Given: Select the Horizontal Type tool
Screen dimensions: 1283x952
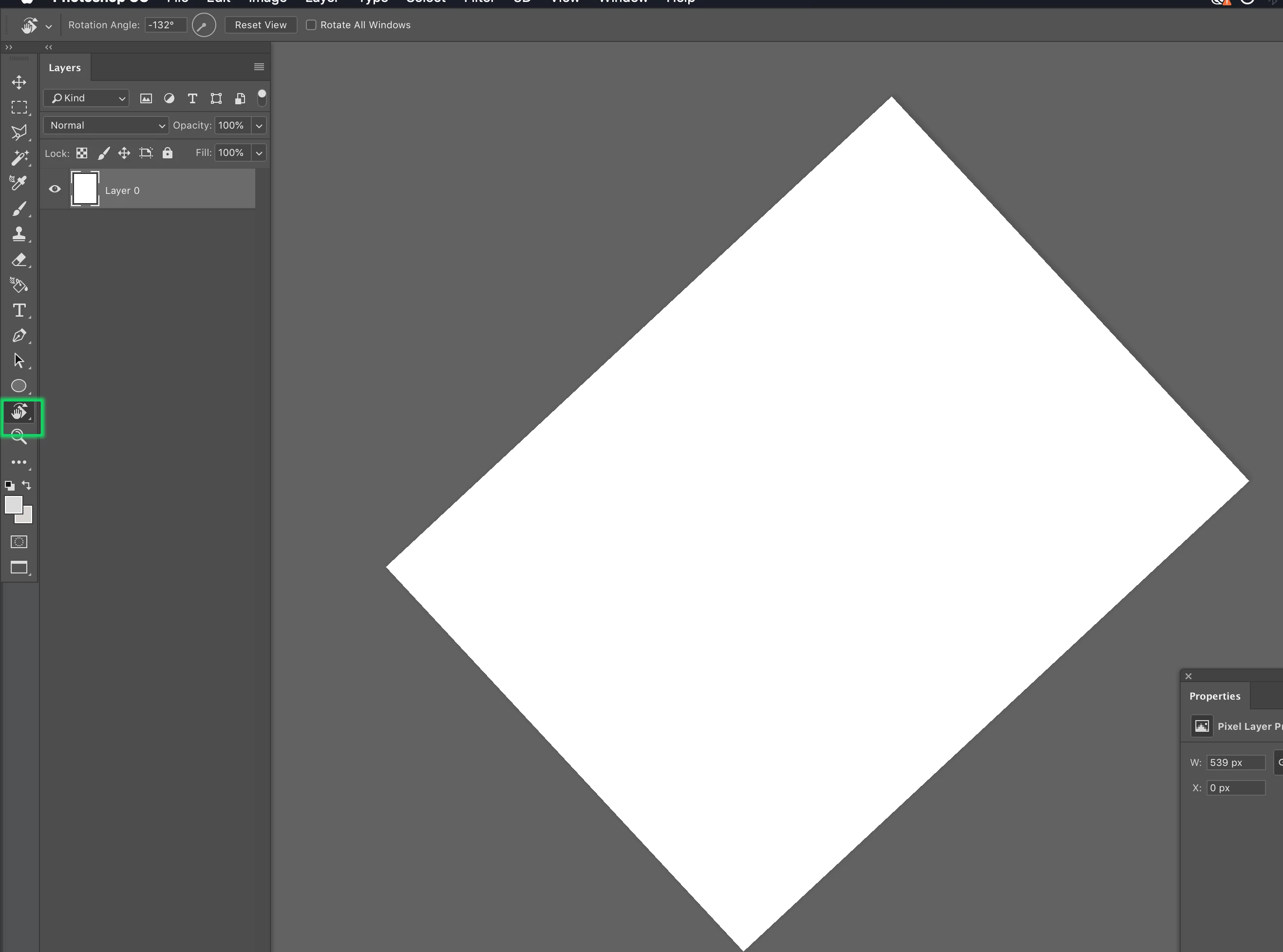Looking at the screenshot, I should click(x=19, y=311).
